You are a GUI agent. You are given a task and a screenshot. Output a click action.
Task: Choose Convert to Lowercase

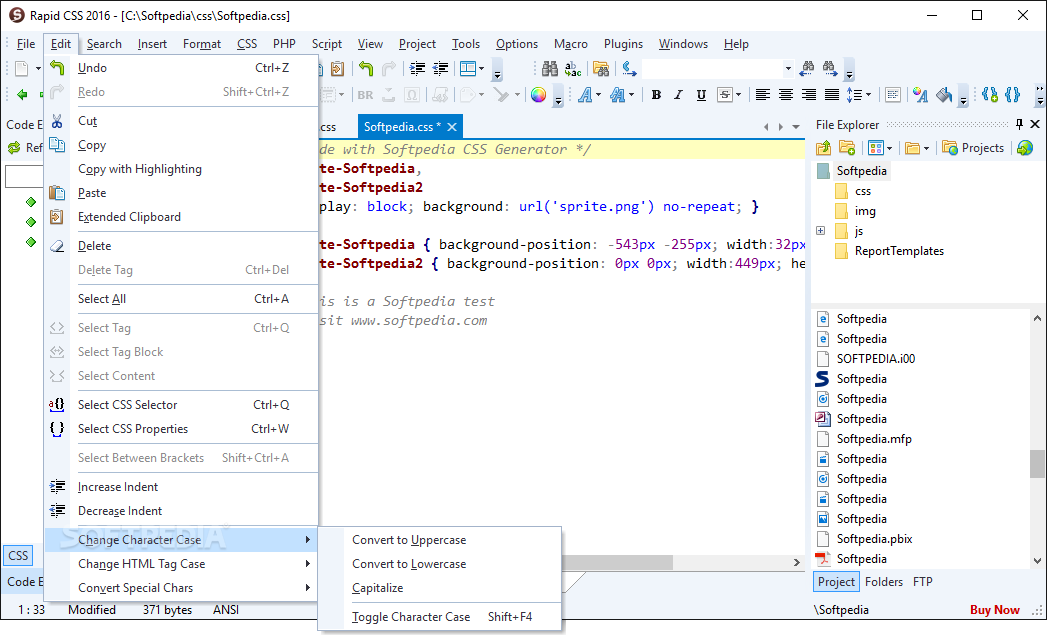pyautogui.click(x=409, y=564)
